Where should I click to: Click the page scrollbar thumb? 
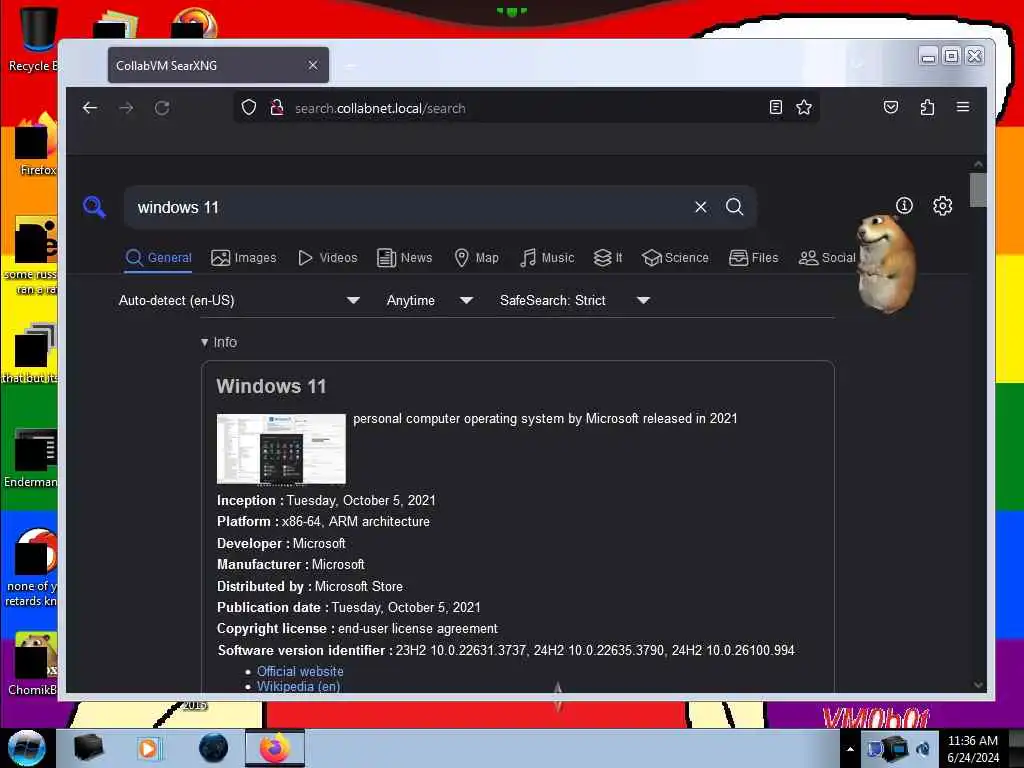(978, 189)
